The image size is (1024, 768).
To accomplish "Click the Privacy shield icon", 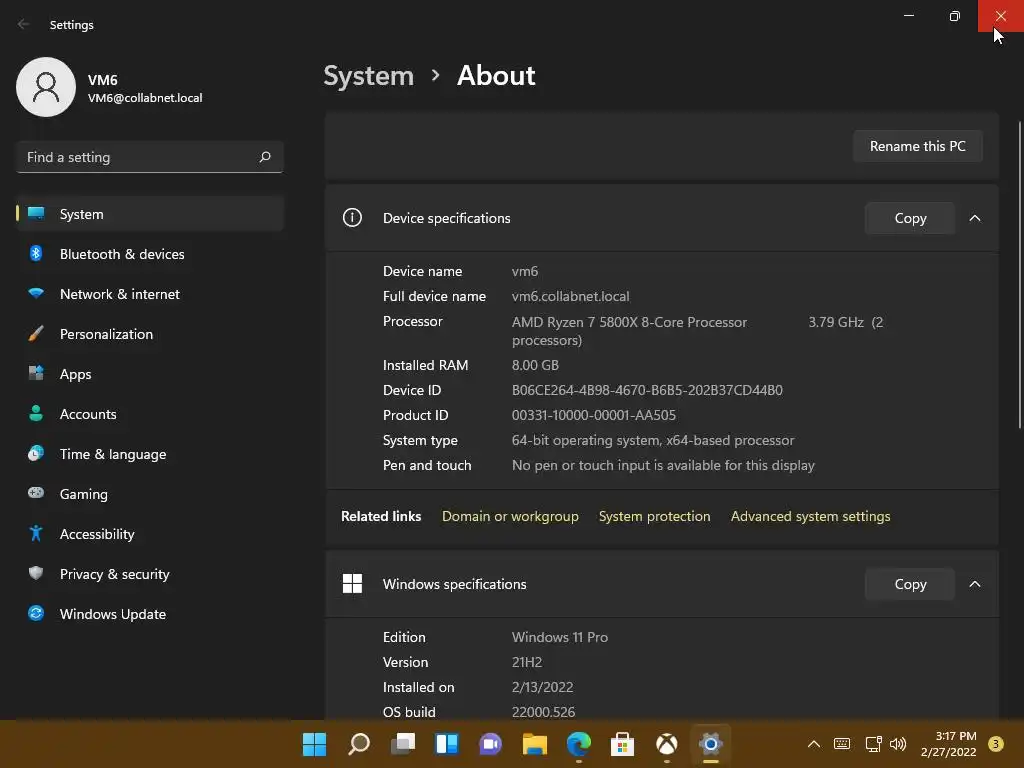I will [36, 573].
